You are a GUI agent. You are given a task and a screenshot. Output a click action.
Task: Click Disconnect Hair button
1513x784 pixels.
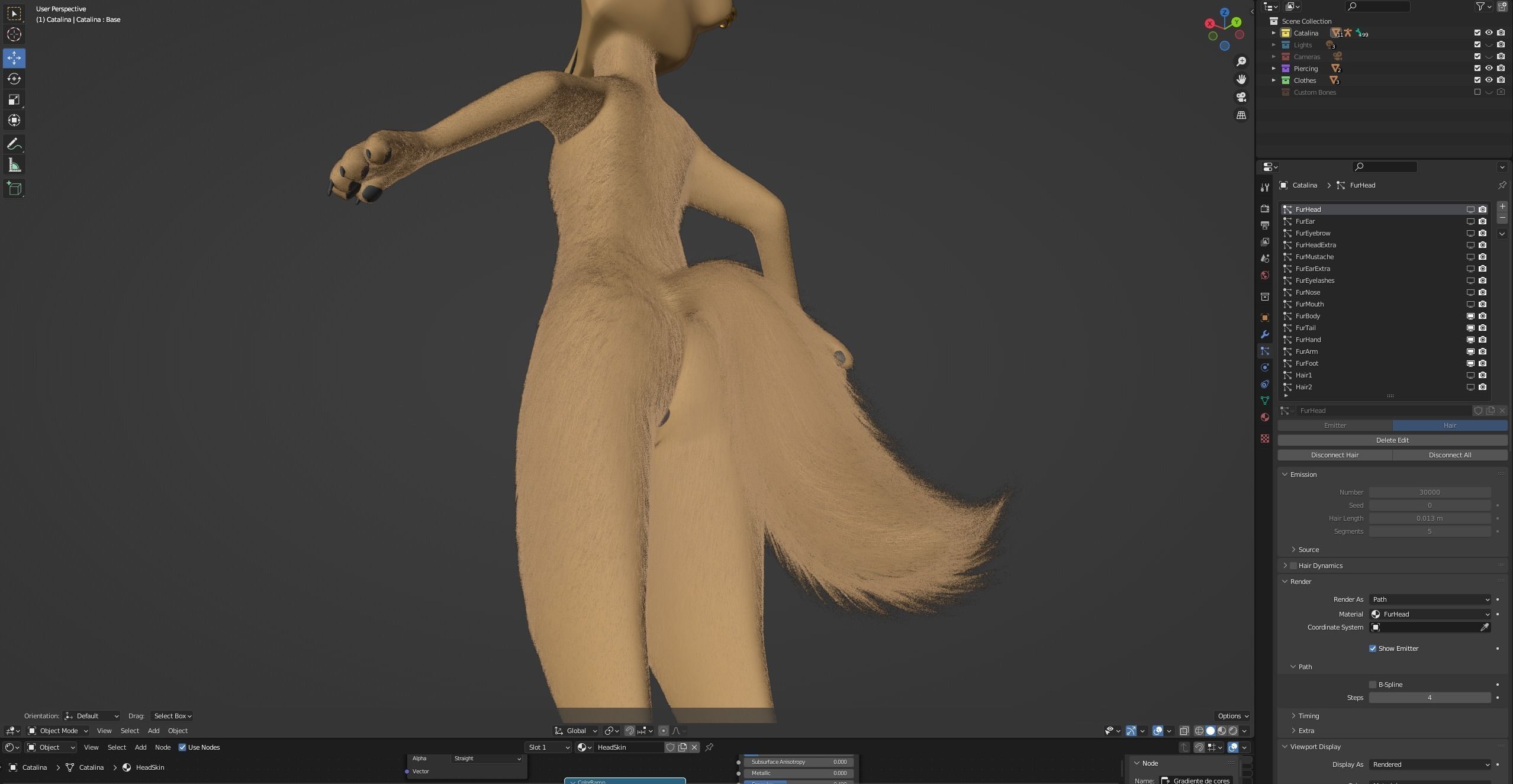[1335, 455]
